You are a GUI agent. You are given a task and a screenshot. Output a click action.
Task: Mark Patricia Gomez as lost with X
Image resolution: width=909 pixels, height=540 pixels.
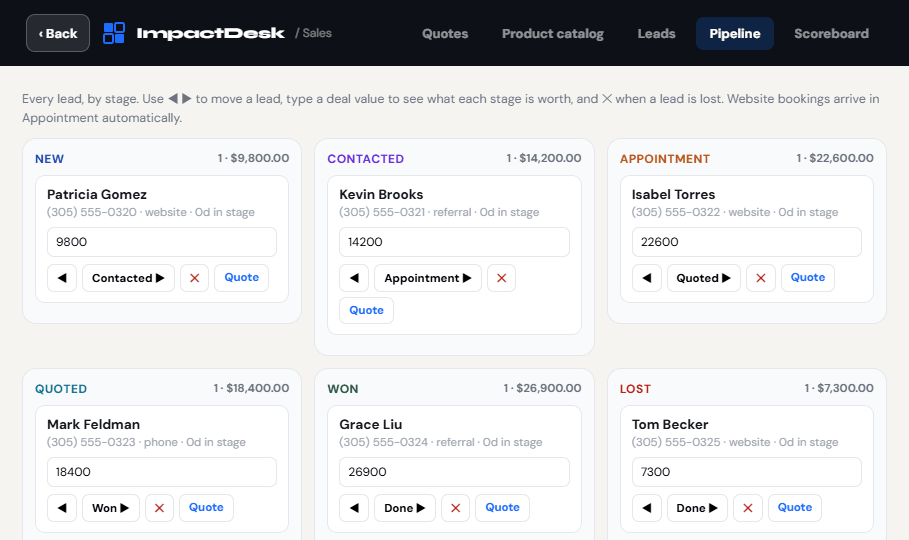click(195, 278)
